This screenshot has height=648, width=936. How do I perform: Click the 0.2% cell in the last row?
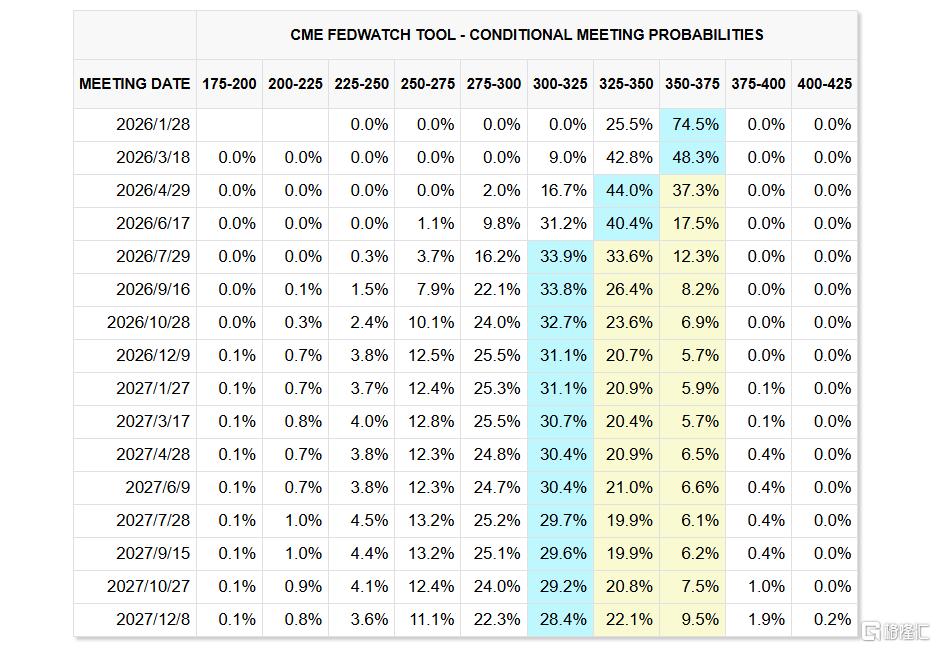pyautogui.click(x=832, y=619)
